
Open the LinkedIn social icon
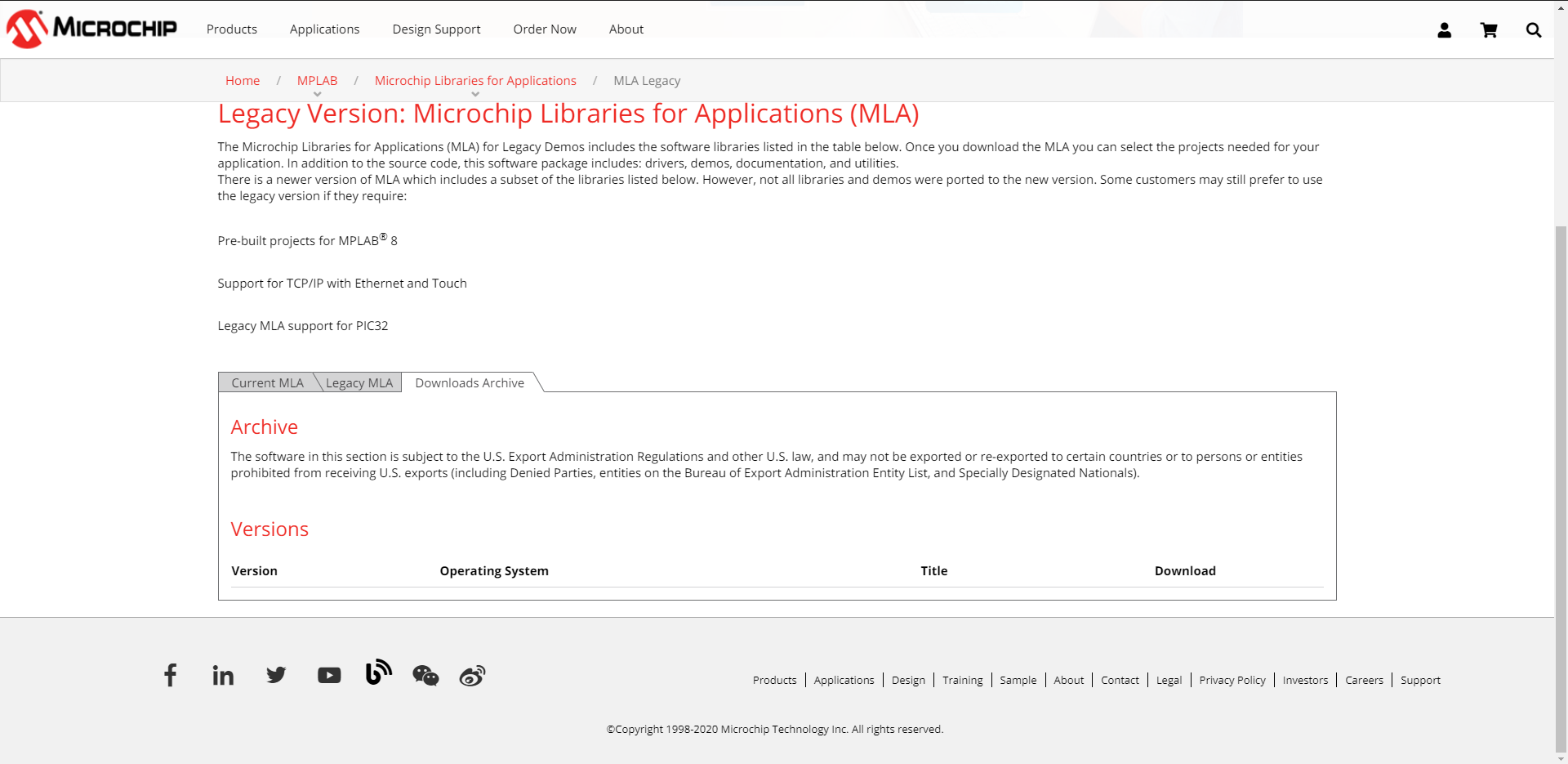pos(223,675)
